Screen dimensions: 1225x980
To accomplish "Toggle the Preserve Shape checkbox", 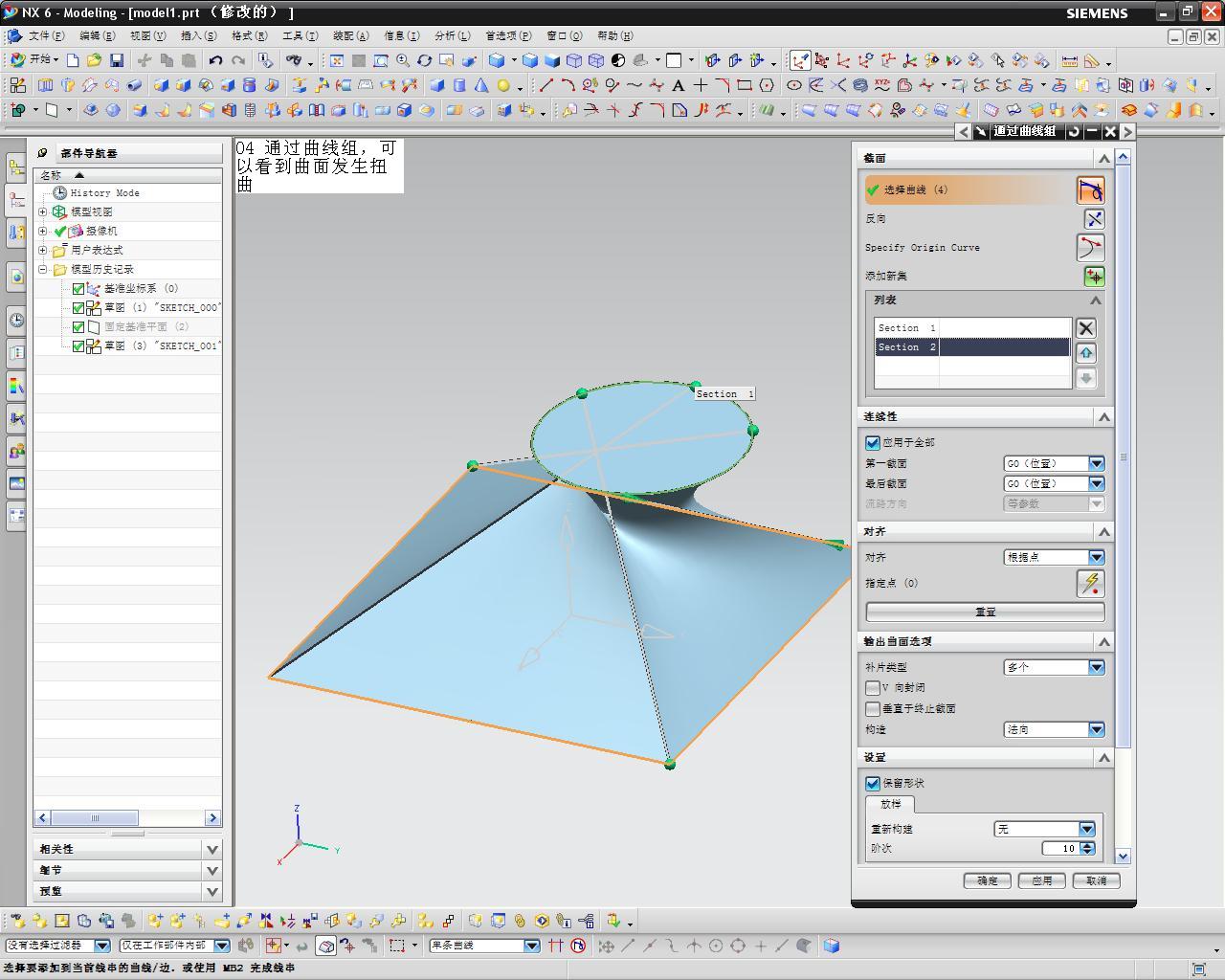I will (873, 784).
